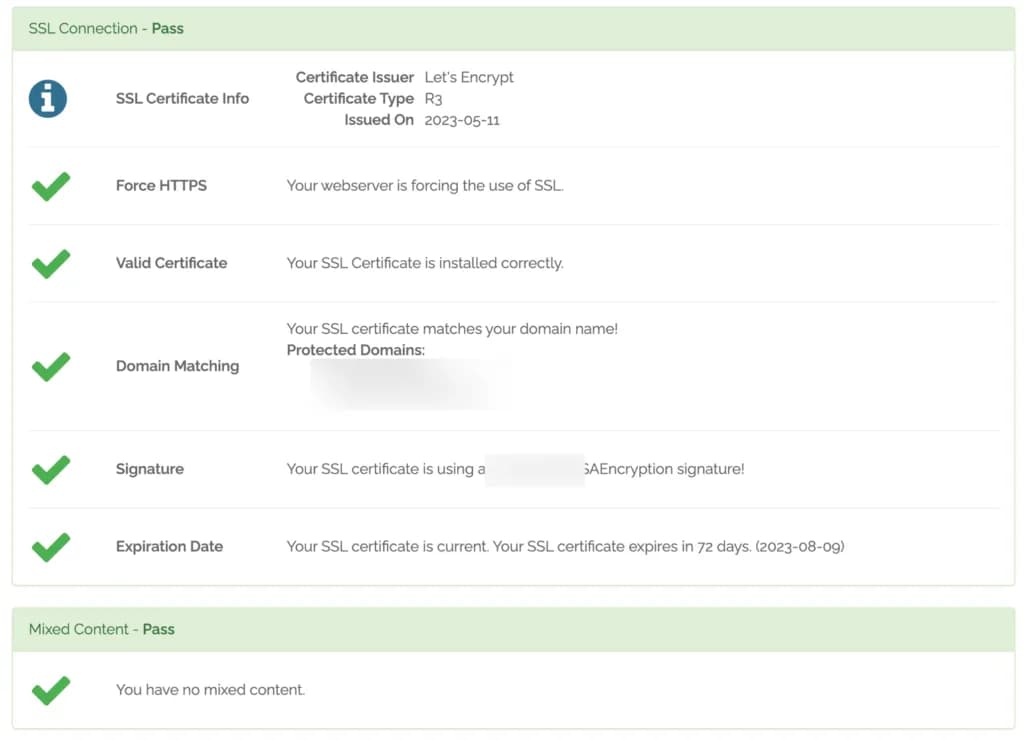Click the Certificate Type R3 value

pos(433,98)
